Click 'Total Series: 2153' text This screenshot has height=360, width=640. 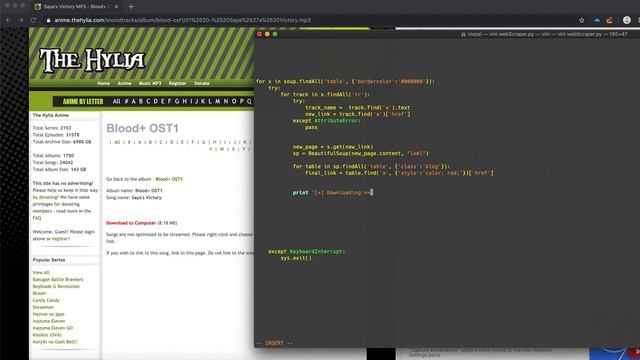click(x=52, y=128)
